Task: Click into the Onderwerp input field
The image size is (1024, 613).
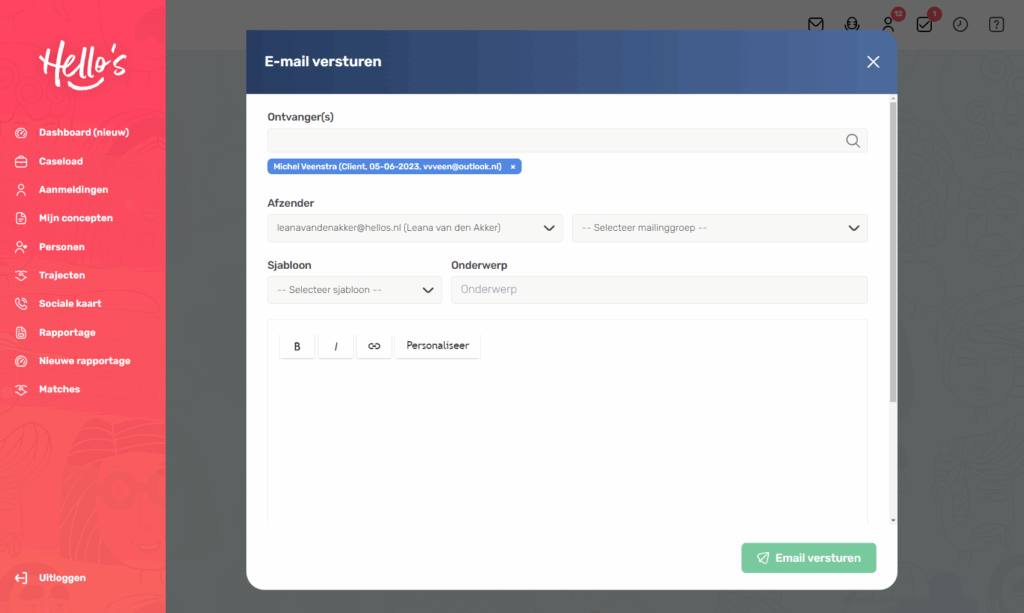Action: [659, 290]
